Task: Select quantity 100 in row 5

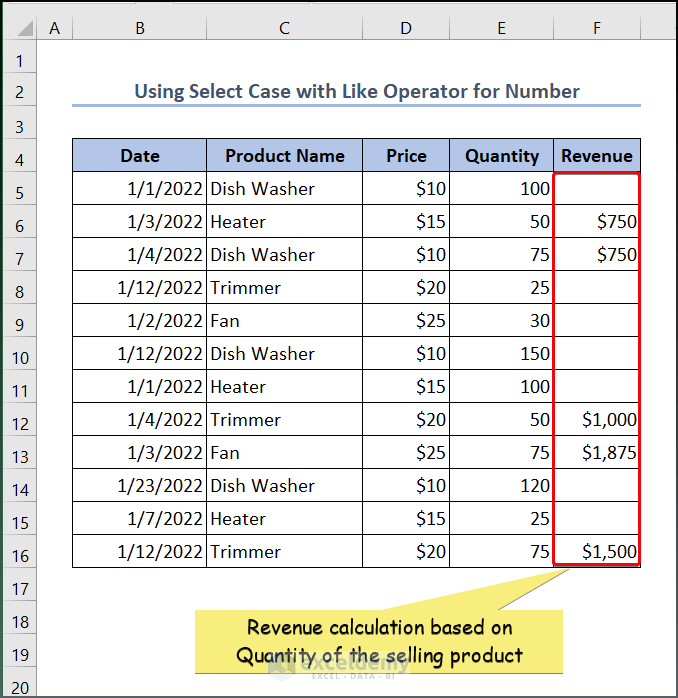Action: (x=502, y=189)
